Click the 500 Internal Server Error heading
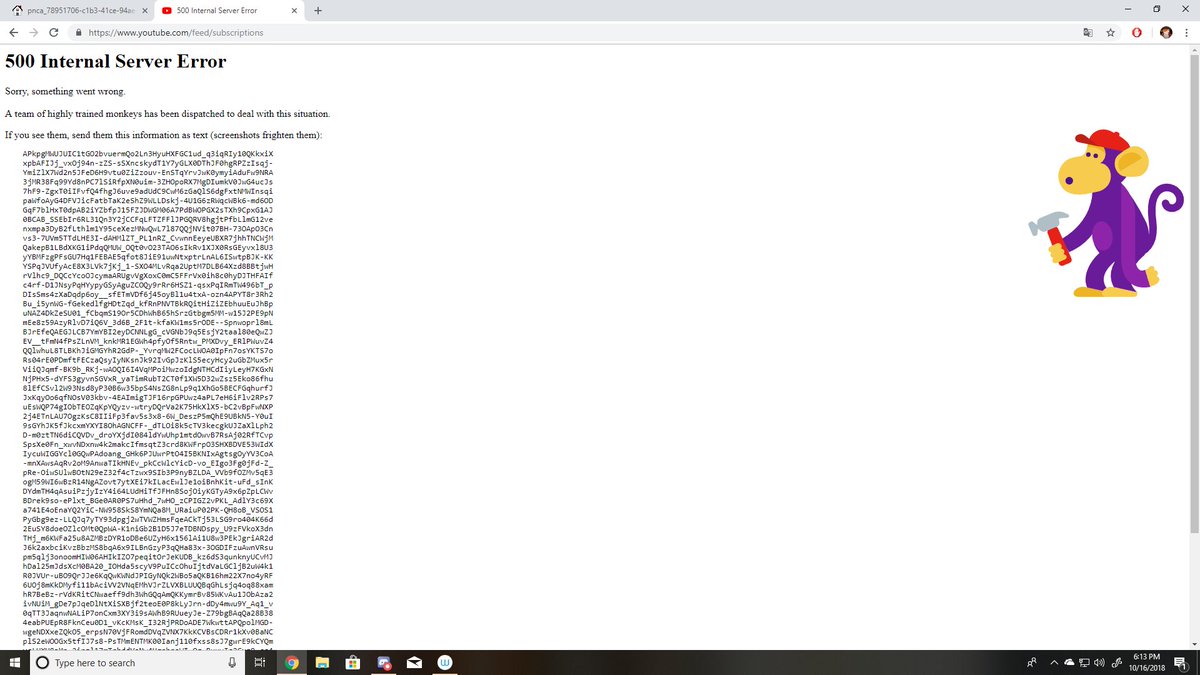 (x=116, y=61)
